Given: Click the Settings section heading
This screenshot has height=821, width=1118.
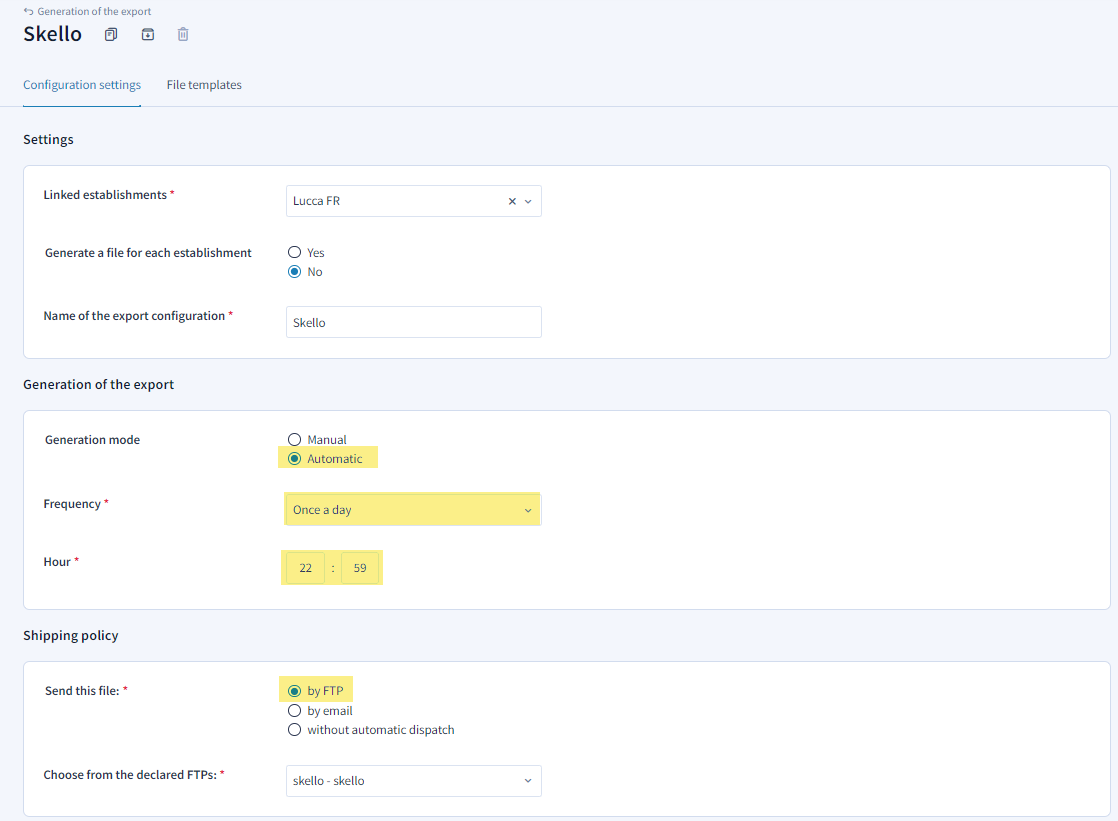Looking at the screenshot, I should (48, 139).
